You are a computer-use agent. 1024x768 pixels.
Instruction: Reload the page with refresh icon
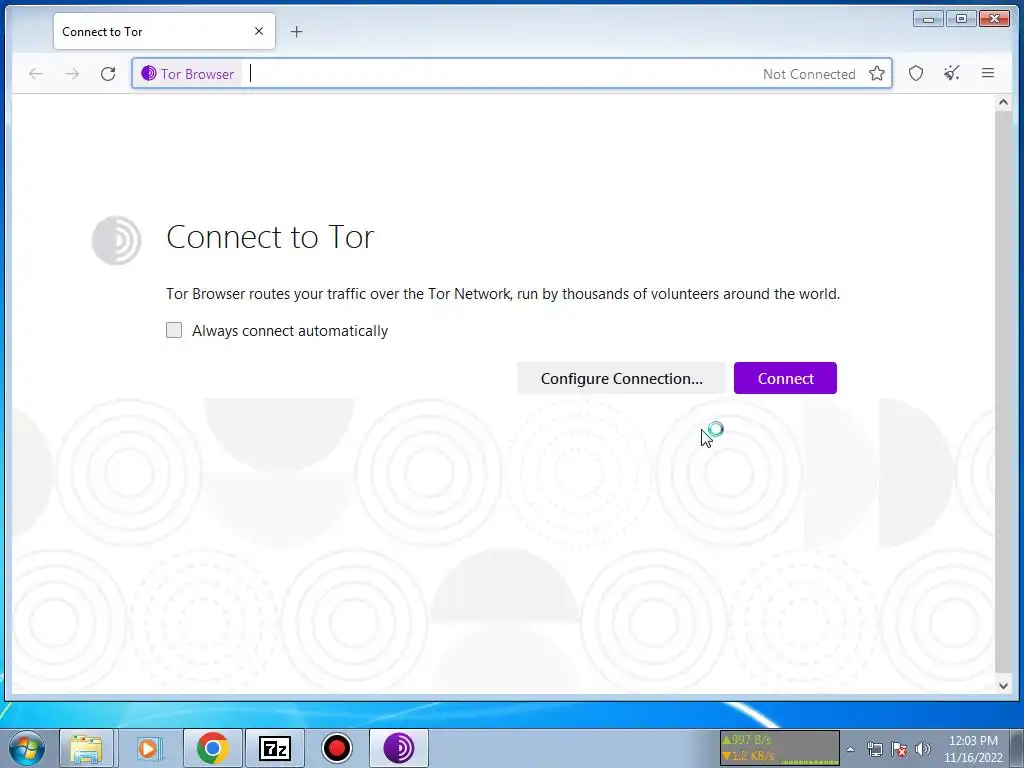[108, 74]
